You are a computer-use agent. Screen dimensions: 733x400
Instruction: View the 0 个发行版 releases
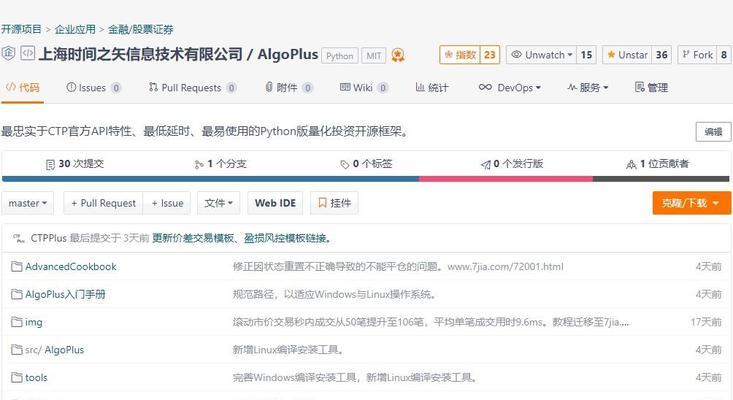[512, 164]
